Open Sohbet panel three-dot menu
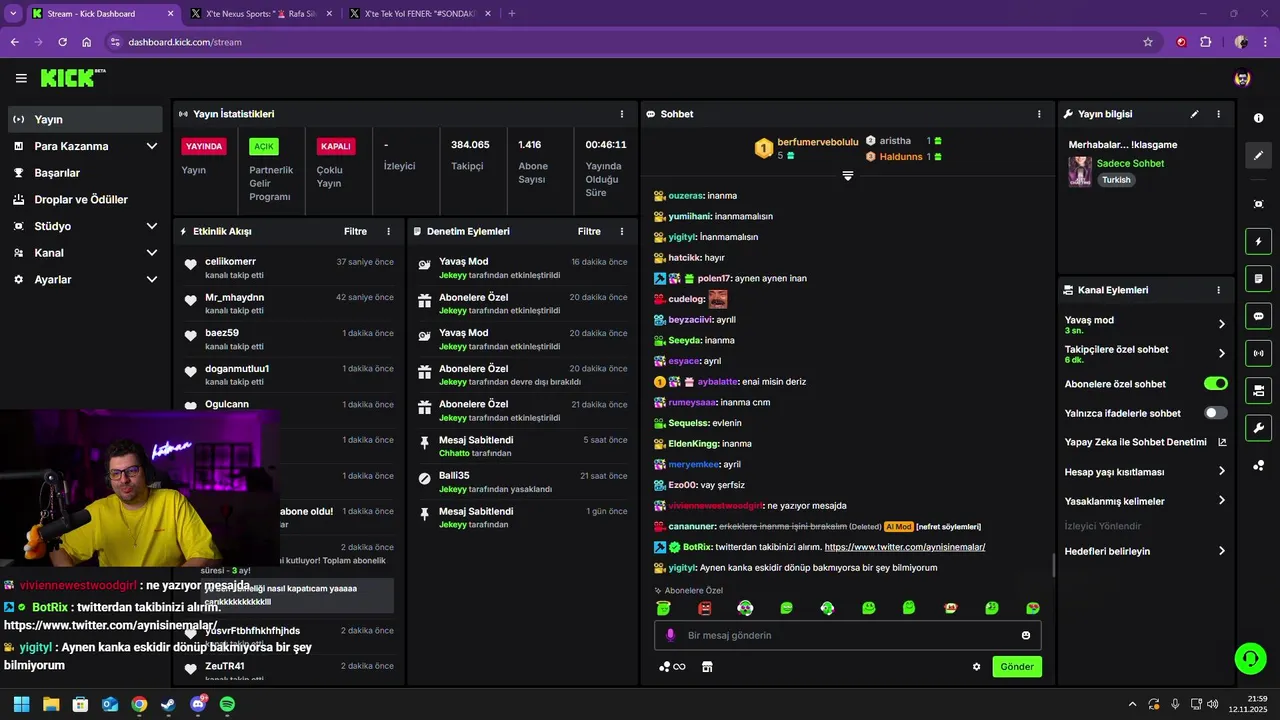Image resolution: width=1280 pixels, height=720 pixels. point(1039,114)
